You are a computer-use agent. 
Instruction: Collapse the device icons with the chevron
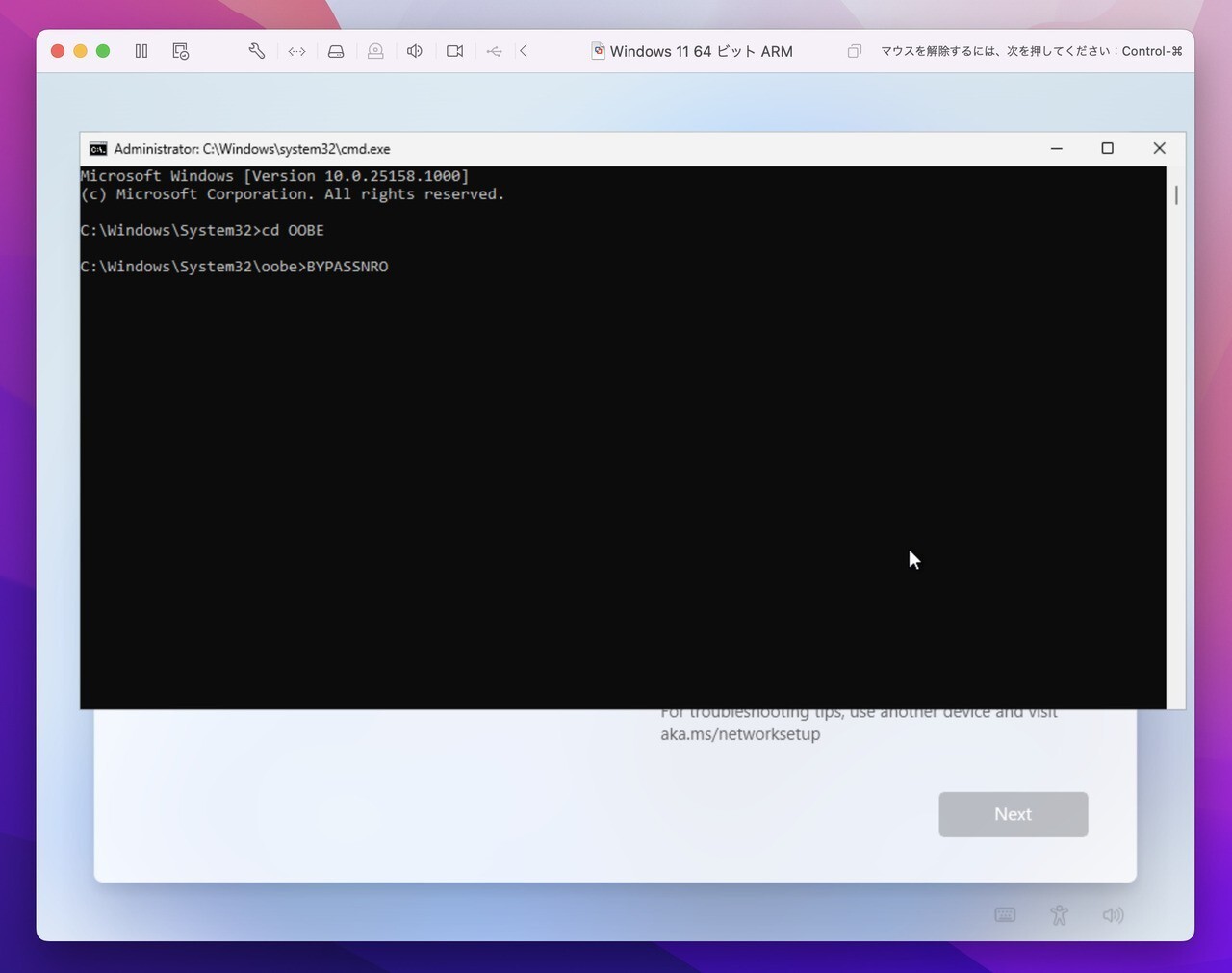tap(524, 51)
